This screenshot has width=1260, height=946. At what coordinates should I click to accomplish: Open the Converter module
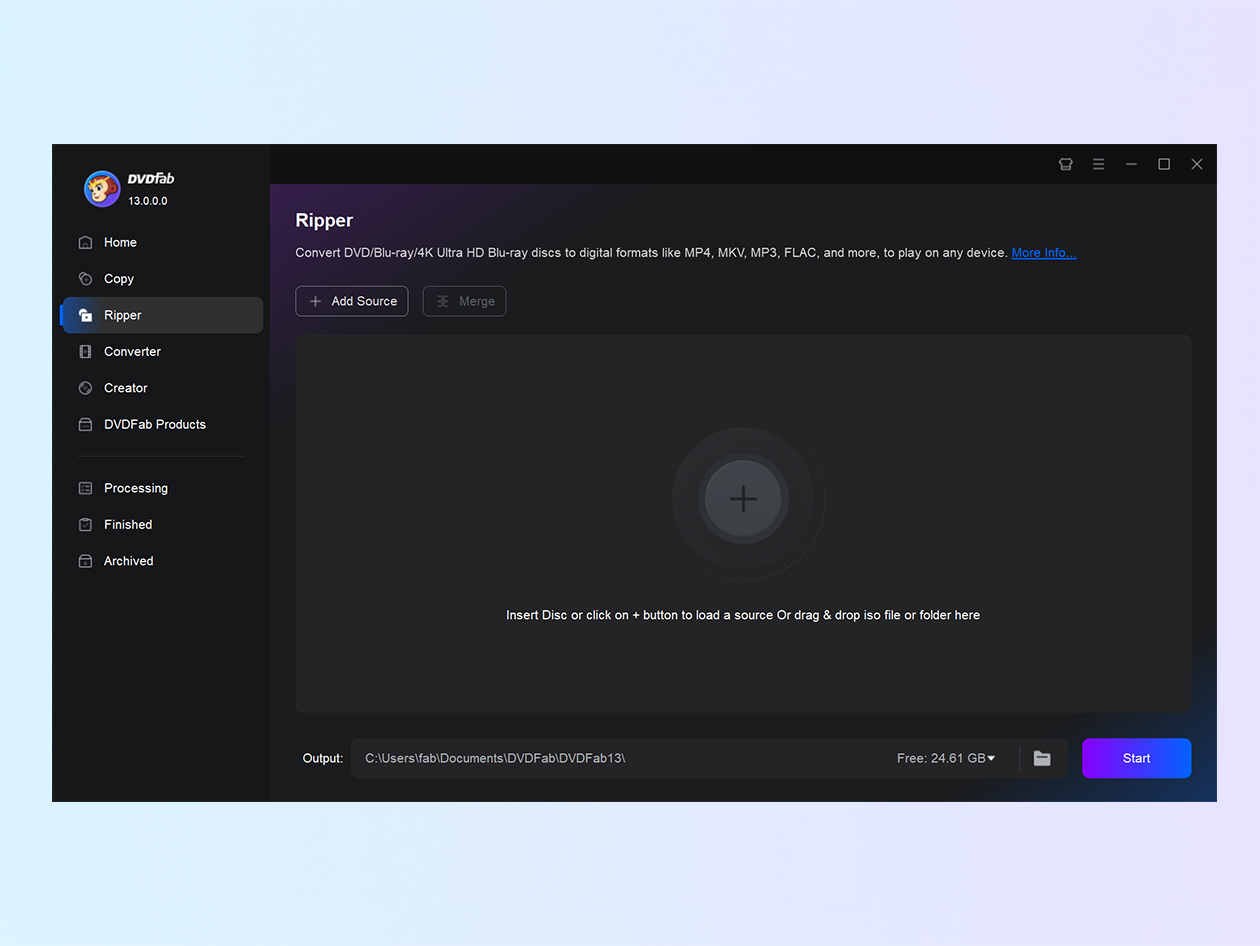(x=131, y=351)
